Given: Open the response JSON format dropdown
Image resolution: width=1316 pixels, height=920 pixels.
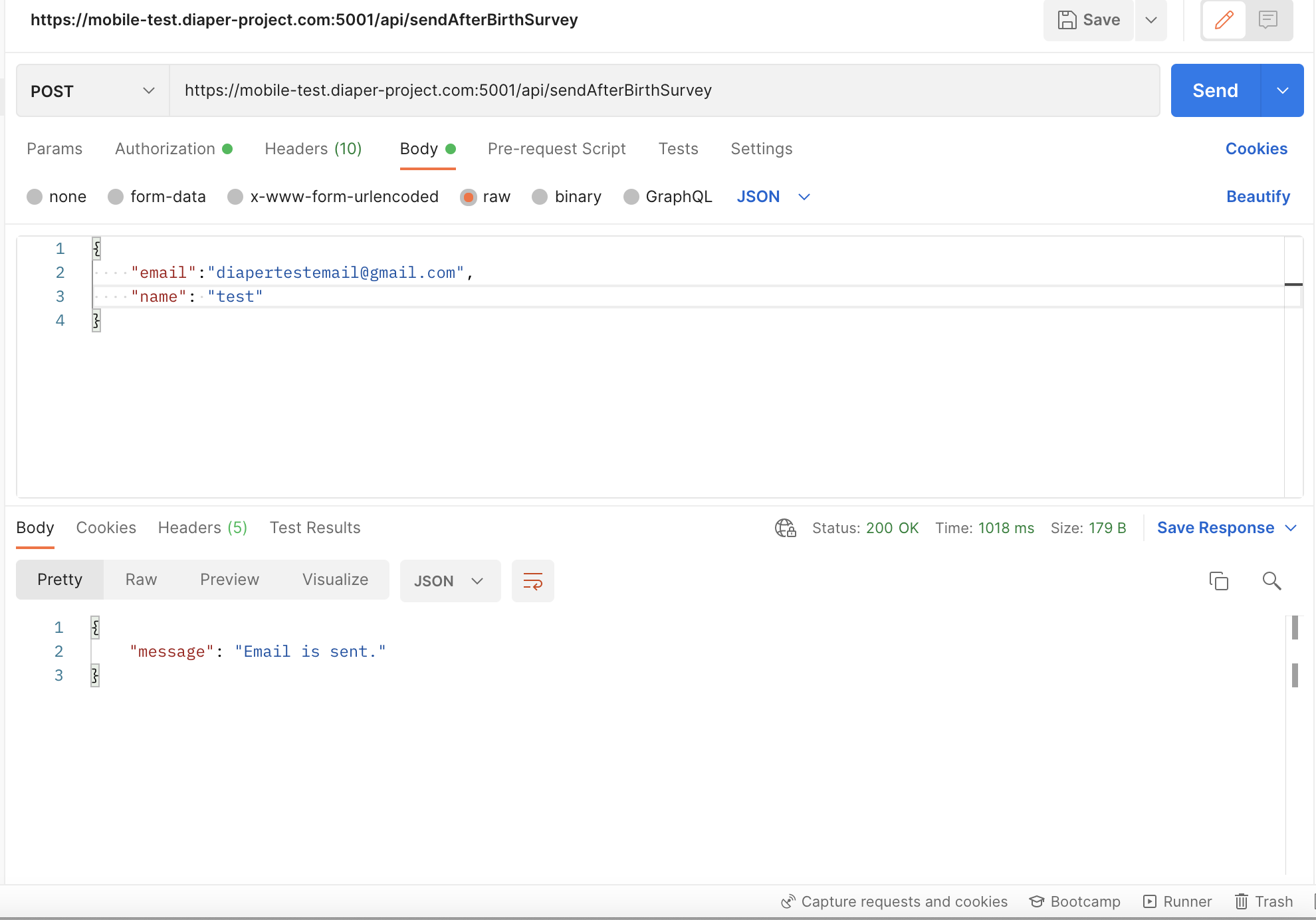Looking at the screenshot, I should coord(450,581).
